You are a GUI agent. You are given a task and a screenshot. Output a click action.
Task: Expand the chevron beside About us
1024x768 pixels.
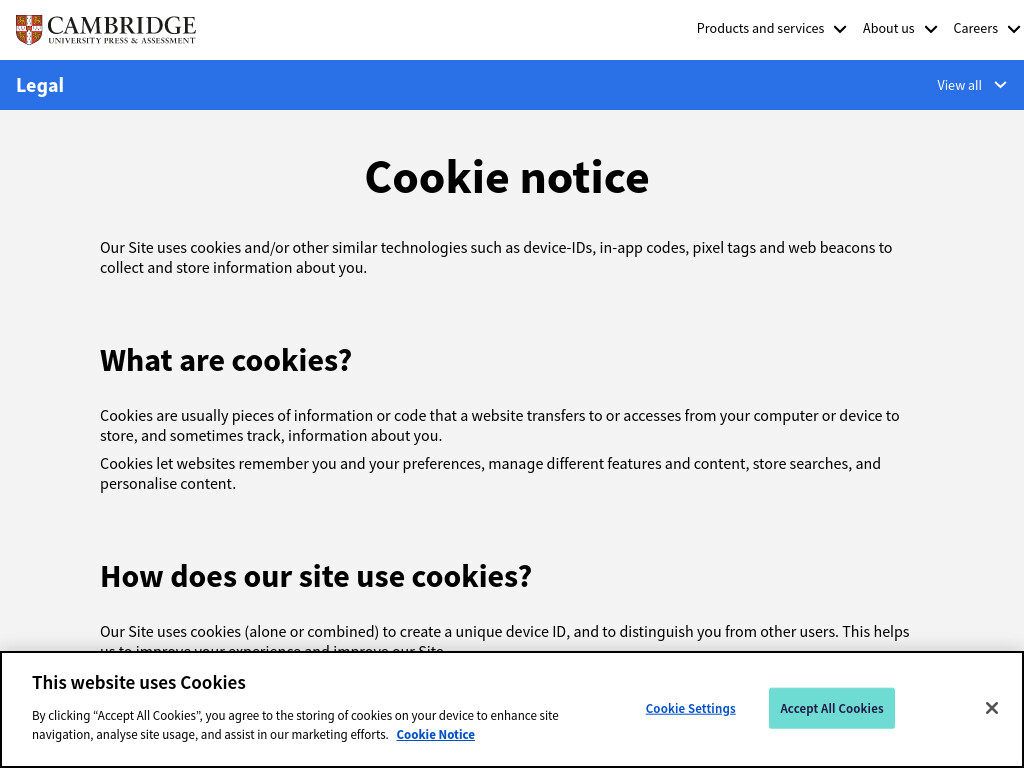coord(931,29)
